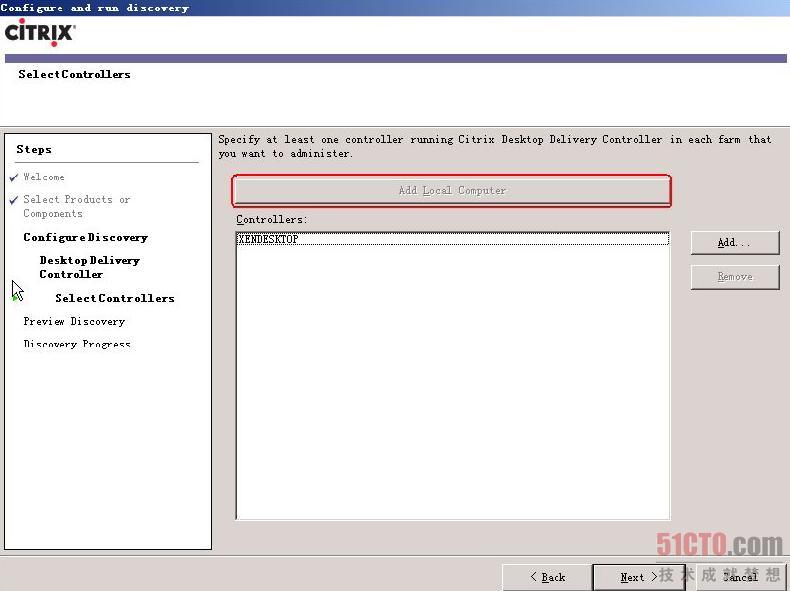This screenshot has width=790, height=591.
Task: Click the Remove controller button
Action: point(735,277)
